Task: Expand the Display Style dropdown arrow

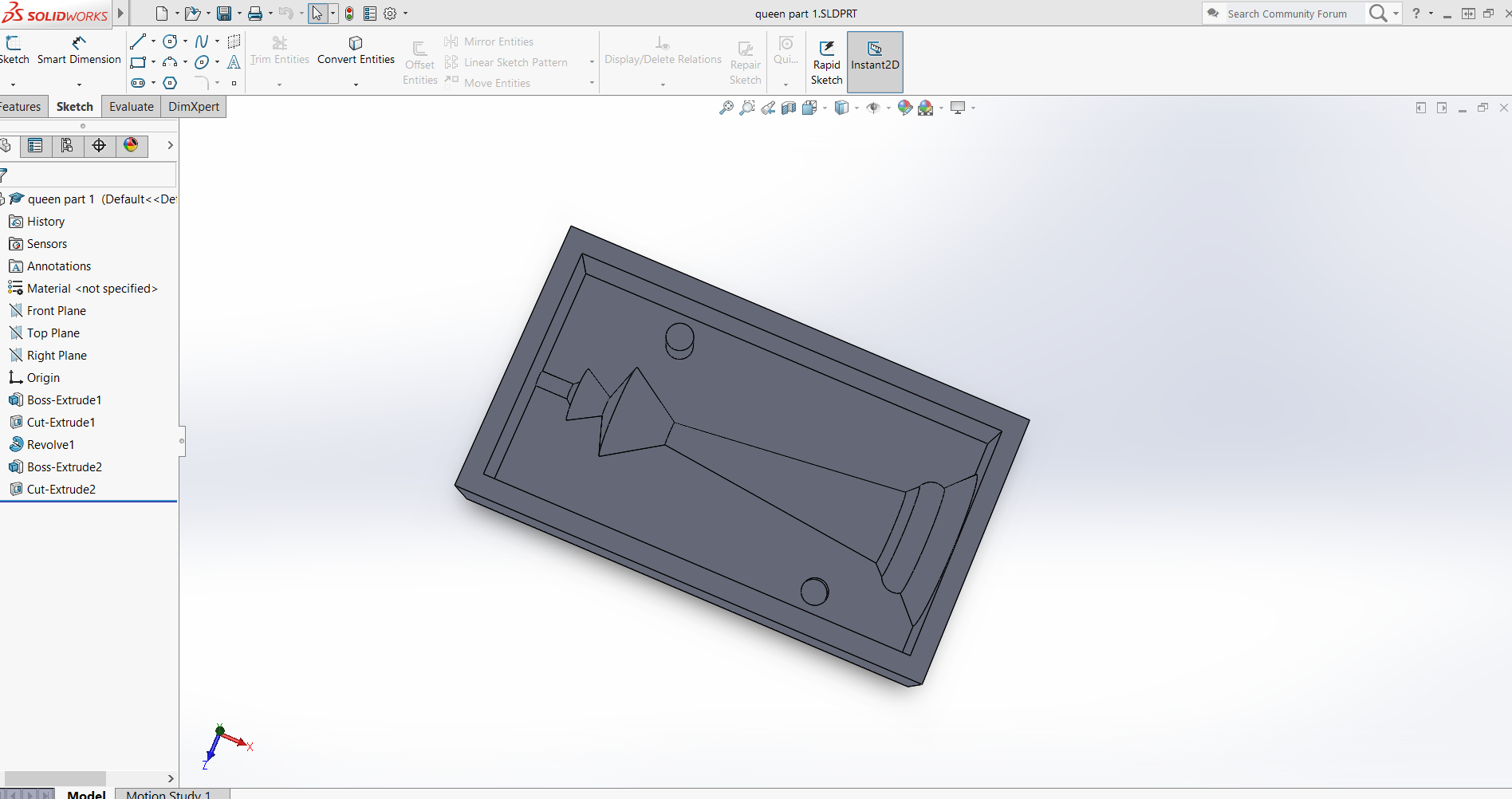Action: point(856,108)
